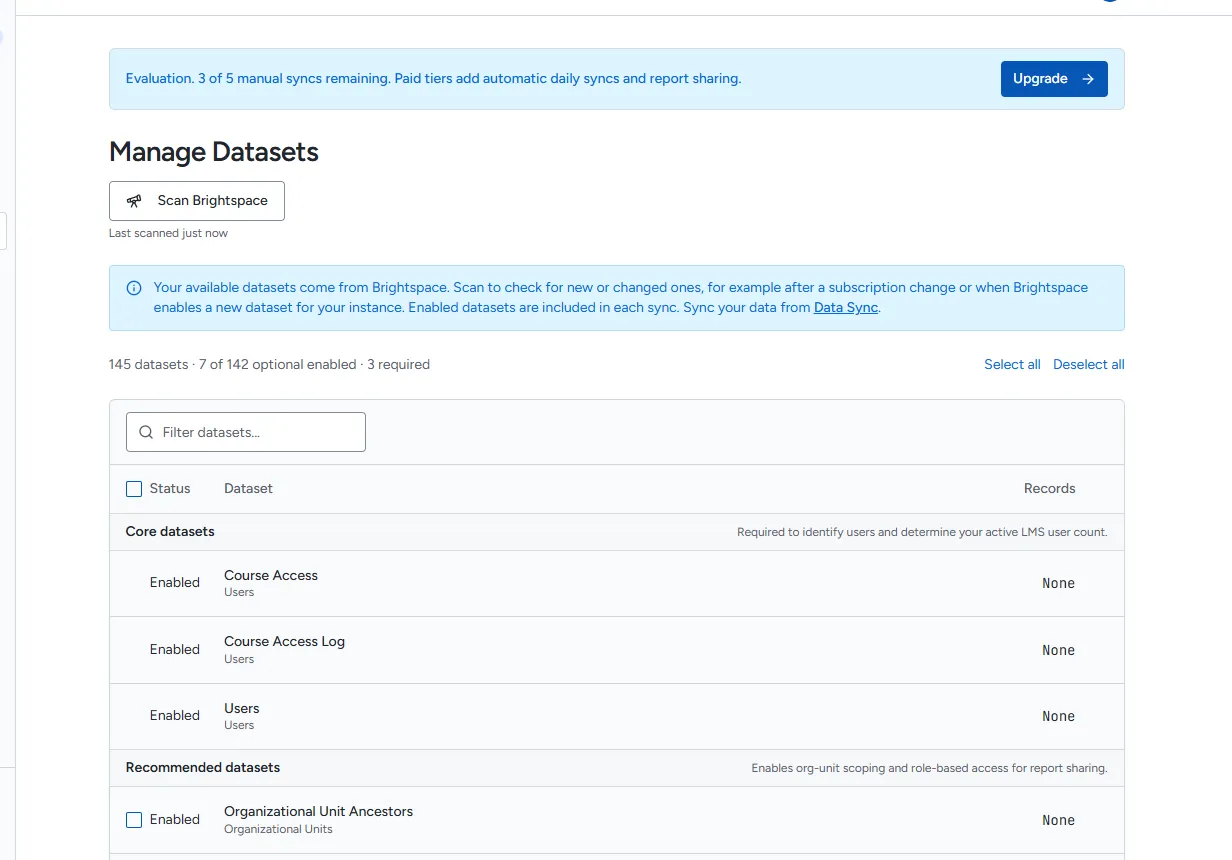
Task: Select the Course Access Log dataset row
Action: [x=617, y=650]
